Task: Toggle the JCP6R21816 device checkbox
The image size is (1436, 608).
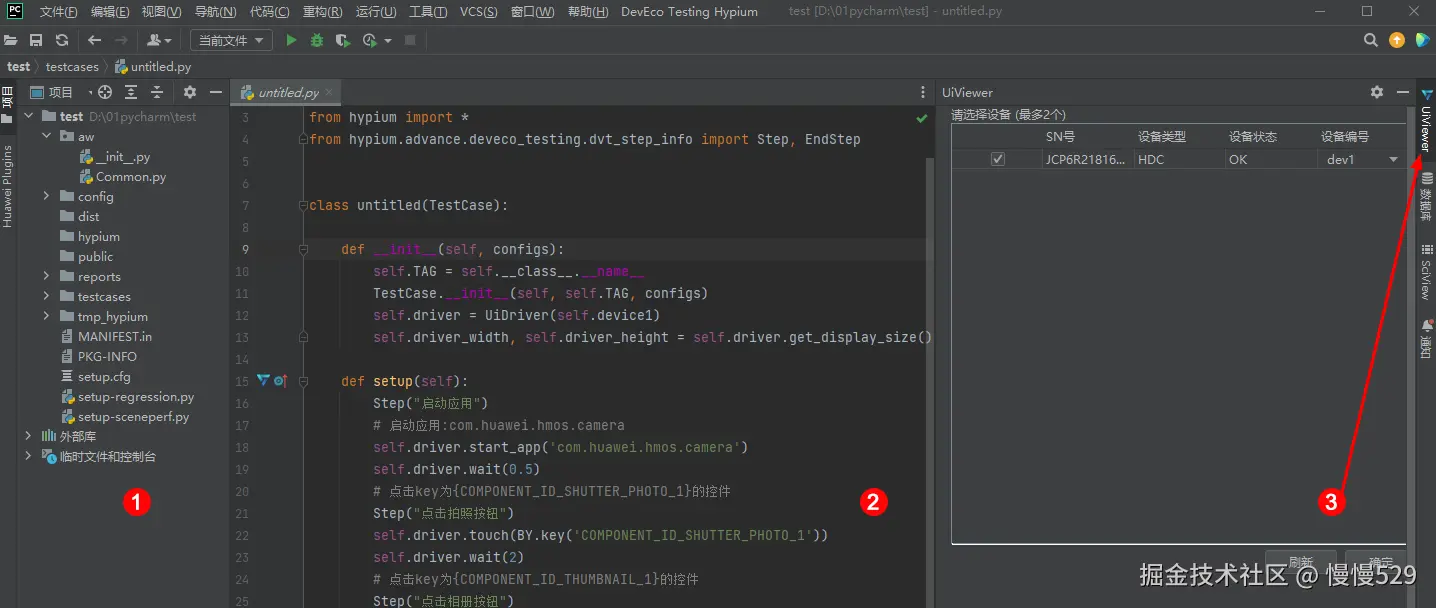Action: (x=997, y=159)
